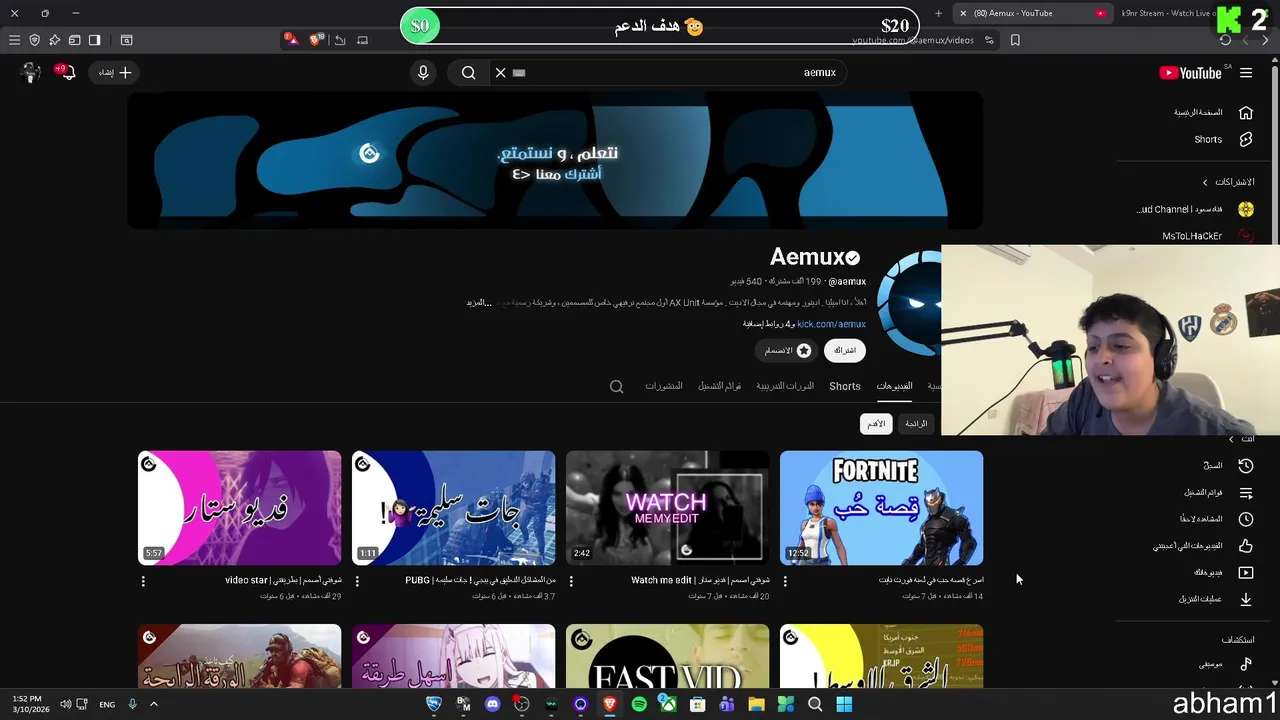
Task: Click the Create plus button on YouTube
Action: pos(116,72)
